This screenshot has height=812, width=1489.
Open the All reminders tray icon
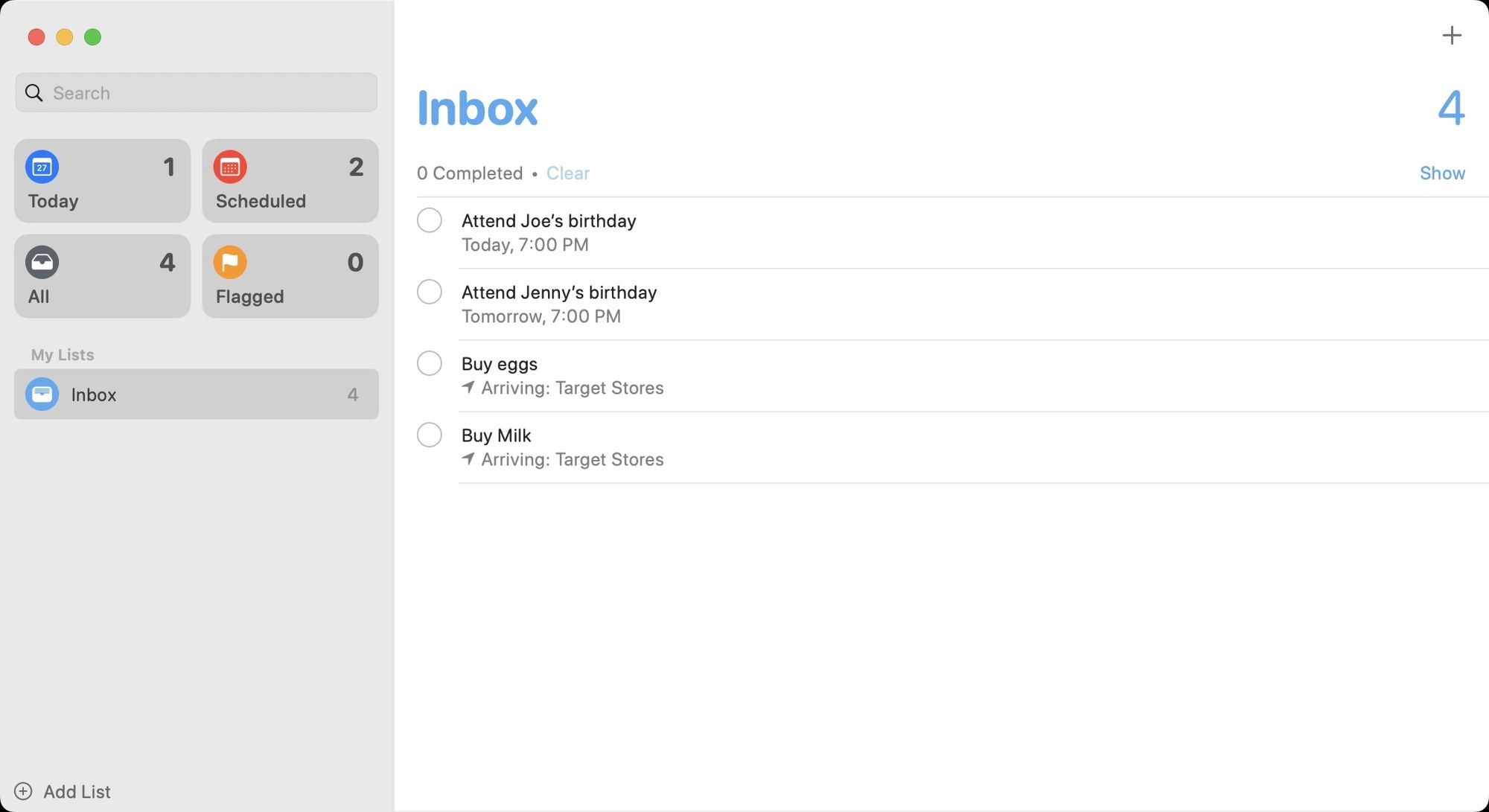(x=42, y=262)
